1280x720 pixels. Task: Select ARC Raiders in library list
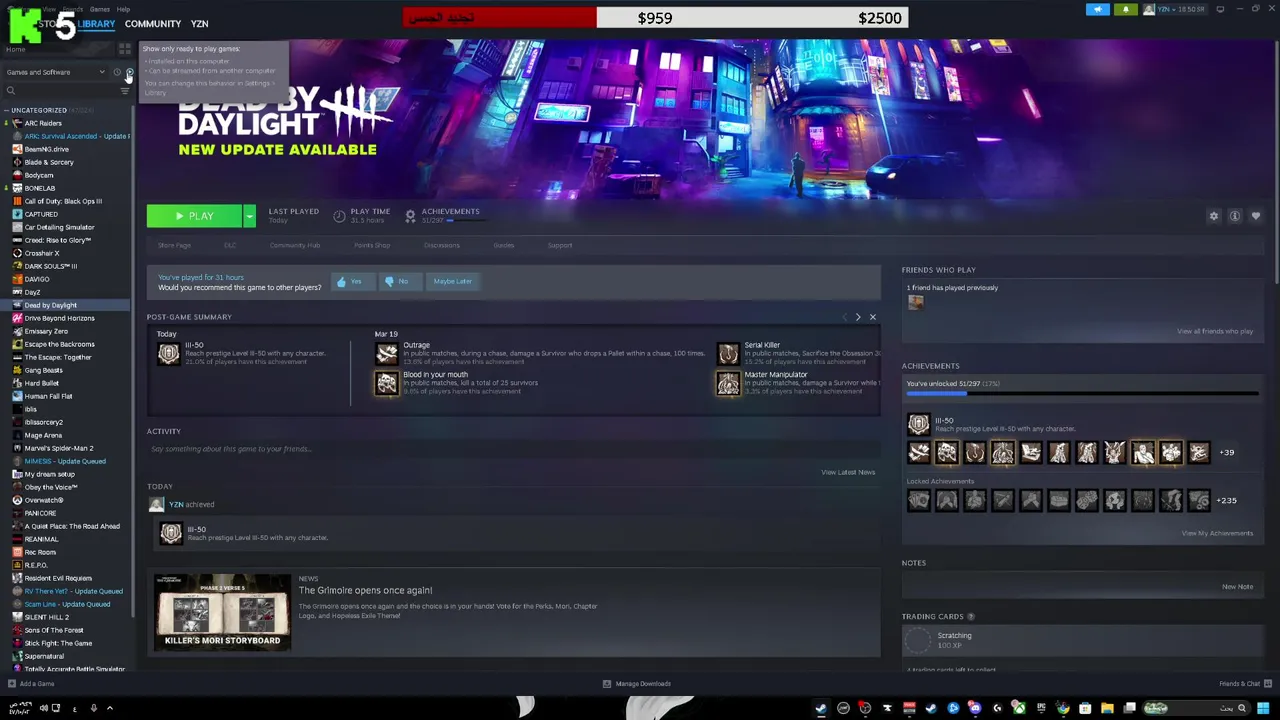(x=42, y=123)
